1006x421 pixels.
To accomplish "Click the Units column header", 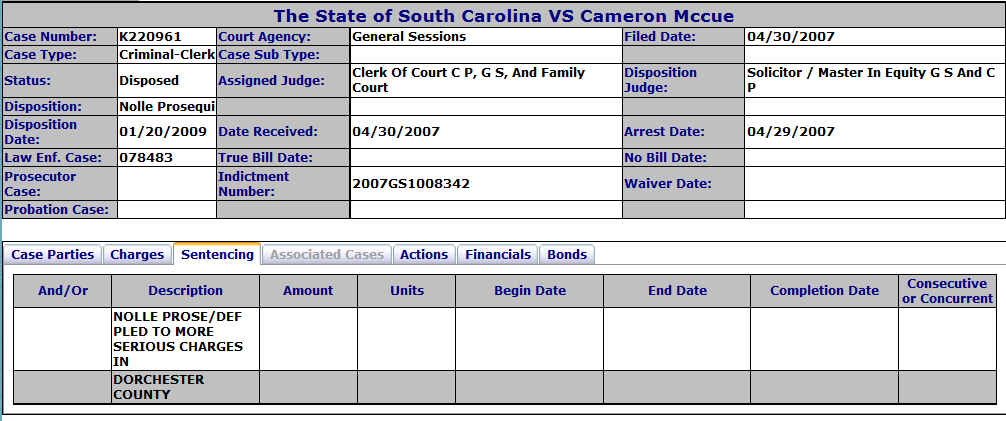I will click(x=407, y=291).
